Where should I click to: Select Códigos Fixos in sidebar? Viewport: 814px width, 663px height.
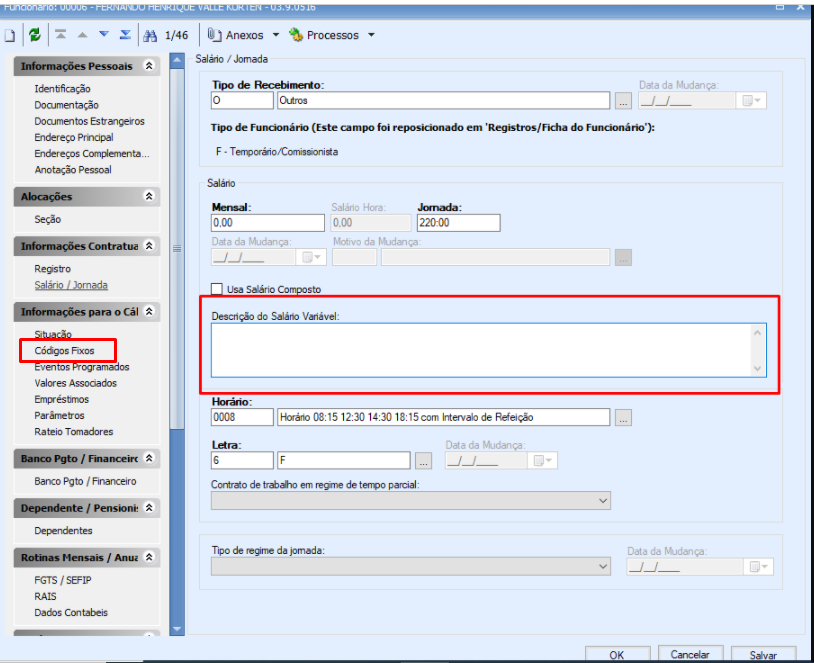64,350
